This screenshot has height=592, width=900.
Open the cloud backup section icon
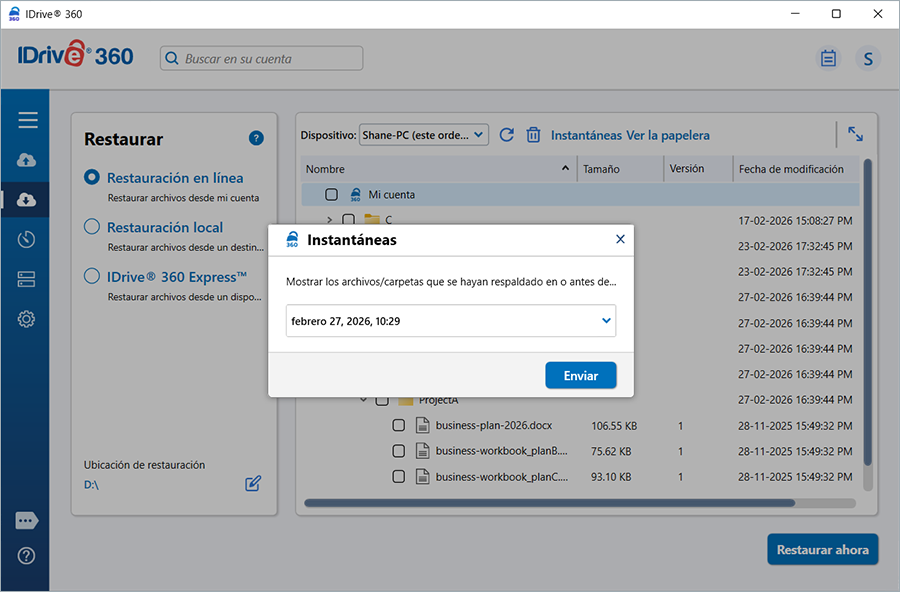point(27,160)
